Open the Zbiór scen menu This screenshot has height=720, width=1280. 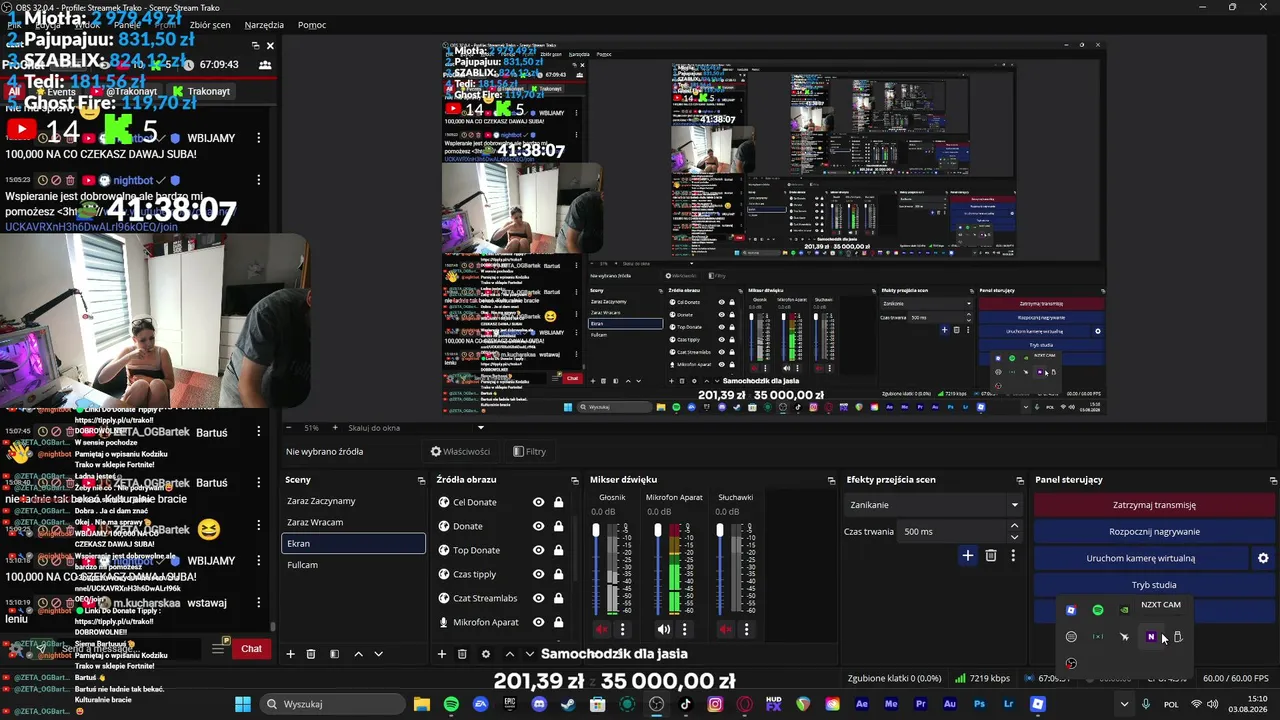coord(209,25)
